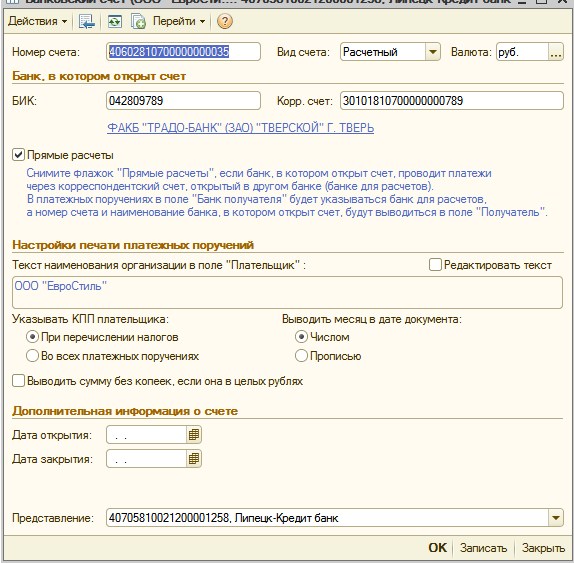
Task: Select the Прописью radio option
Action: 301,355
